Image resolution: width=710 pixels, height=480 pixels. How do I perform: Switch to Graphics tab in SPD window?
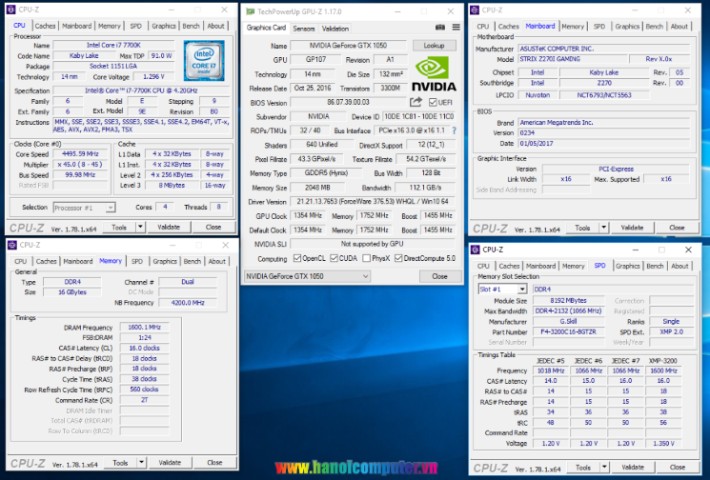pos(628,266)
